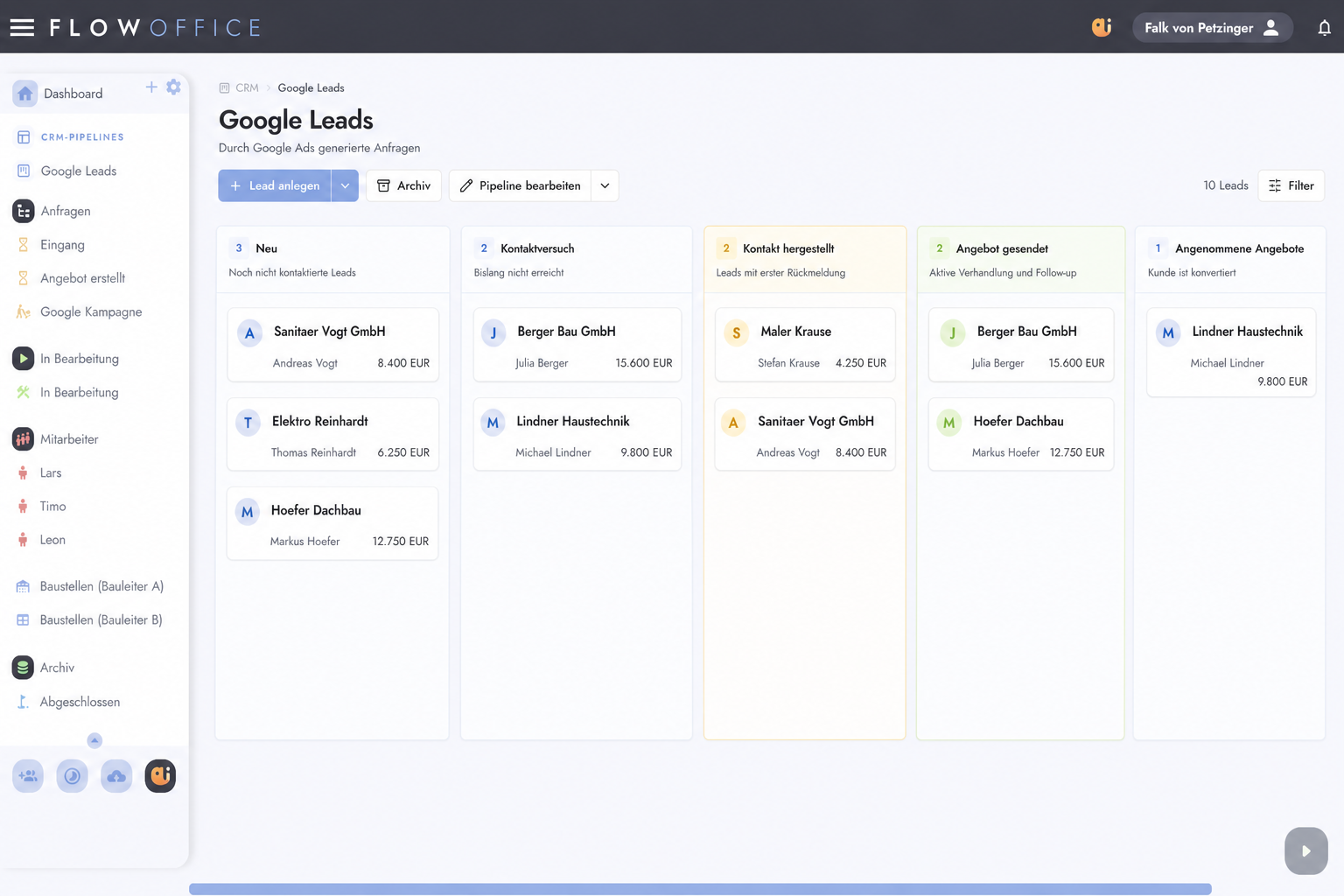Expand Lead anlegen dropdown arrow
This screenshot has width=1344, height=896.
[x=345, y=185]
